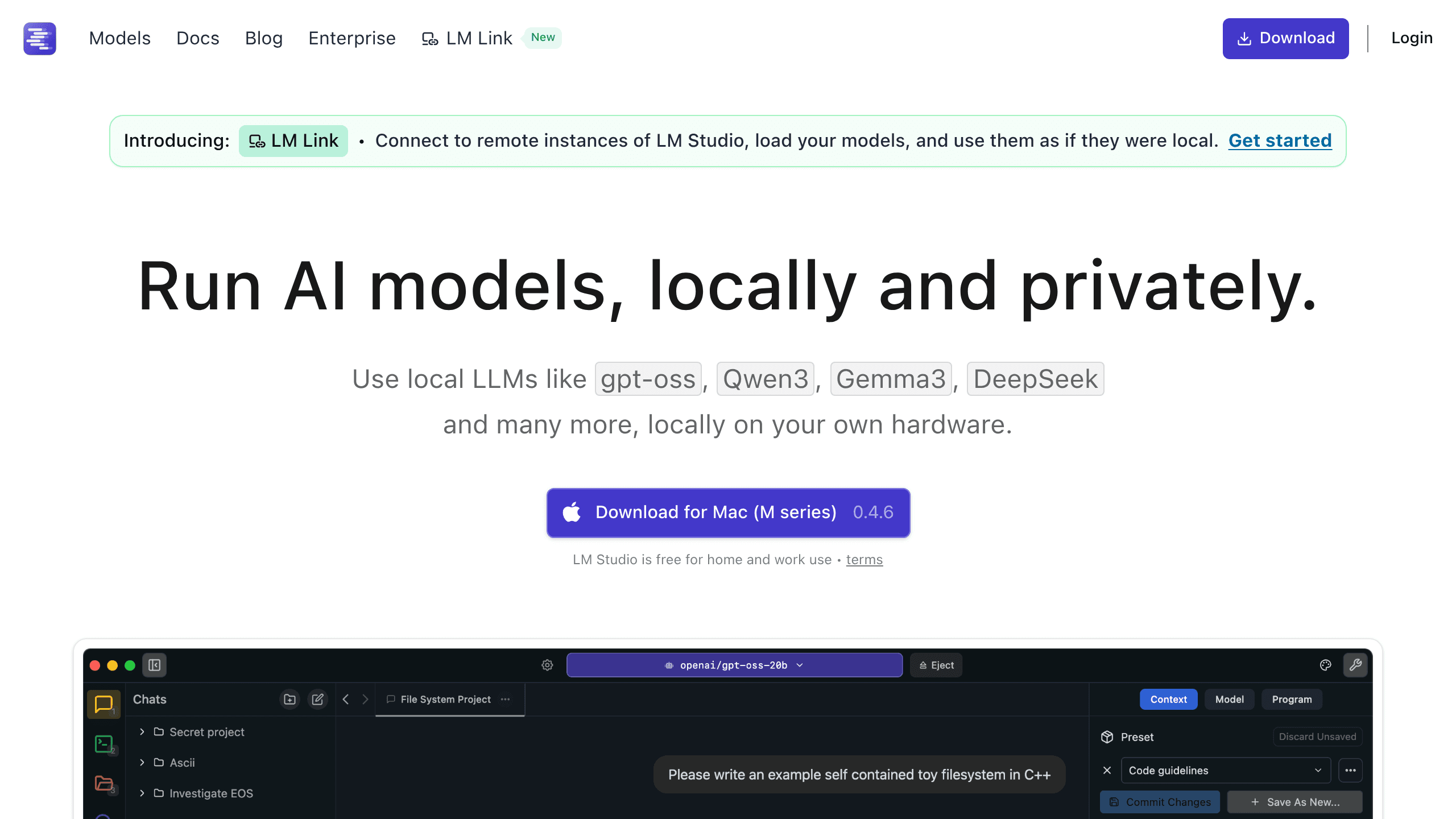Select the Chats icon in app sidebar
The image size is (1456, 819).
104,704
